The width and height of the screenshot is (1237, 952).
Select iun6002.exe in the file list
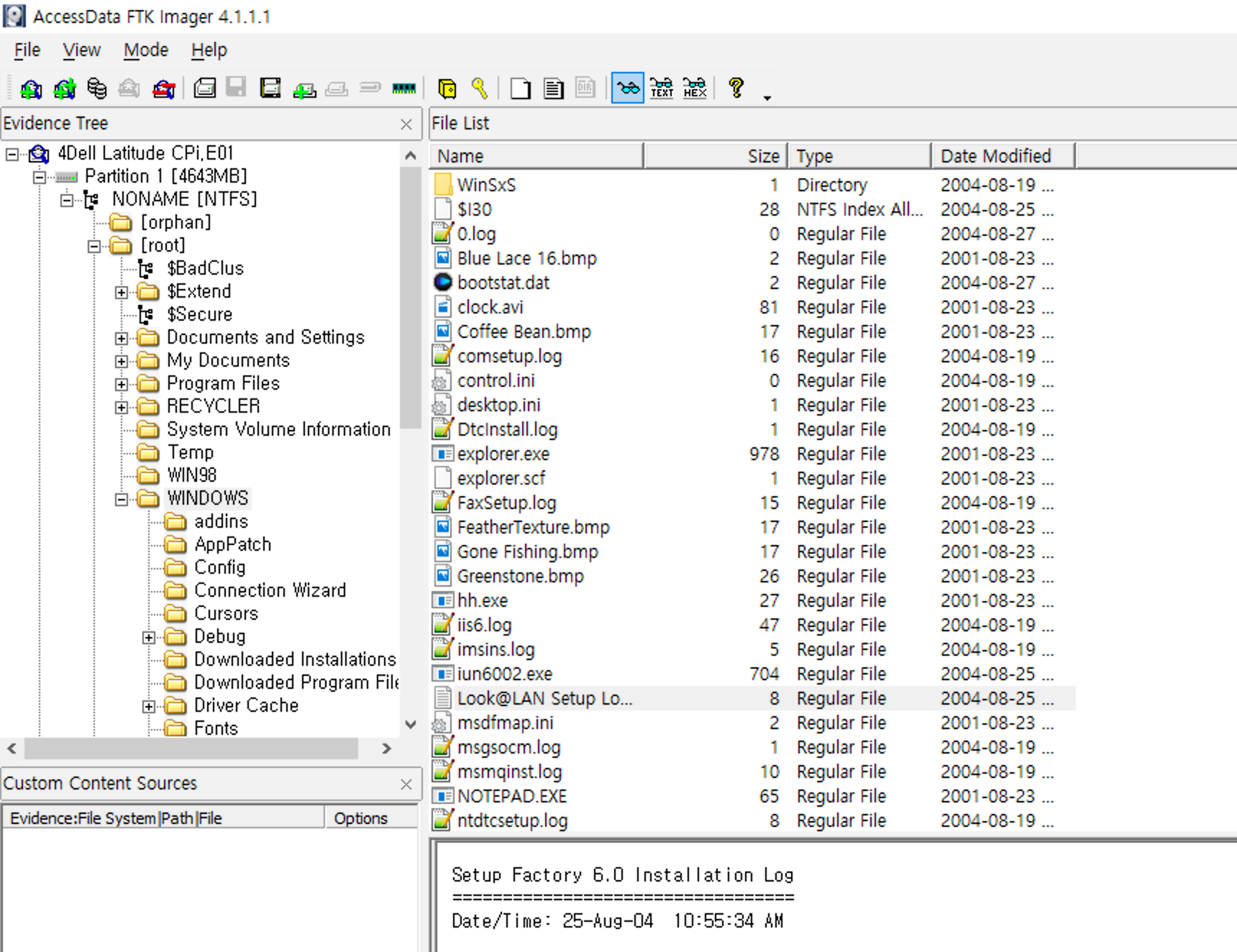coord(504,674)
